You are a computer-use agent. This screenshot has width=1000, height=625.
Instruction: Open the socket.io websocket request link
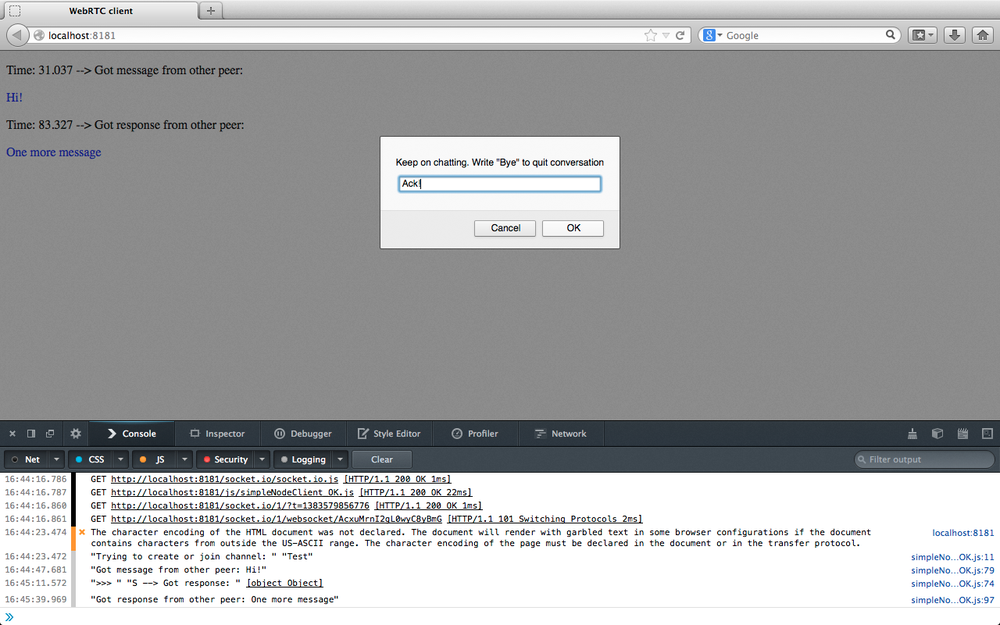point(276,519)
